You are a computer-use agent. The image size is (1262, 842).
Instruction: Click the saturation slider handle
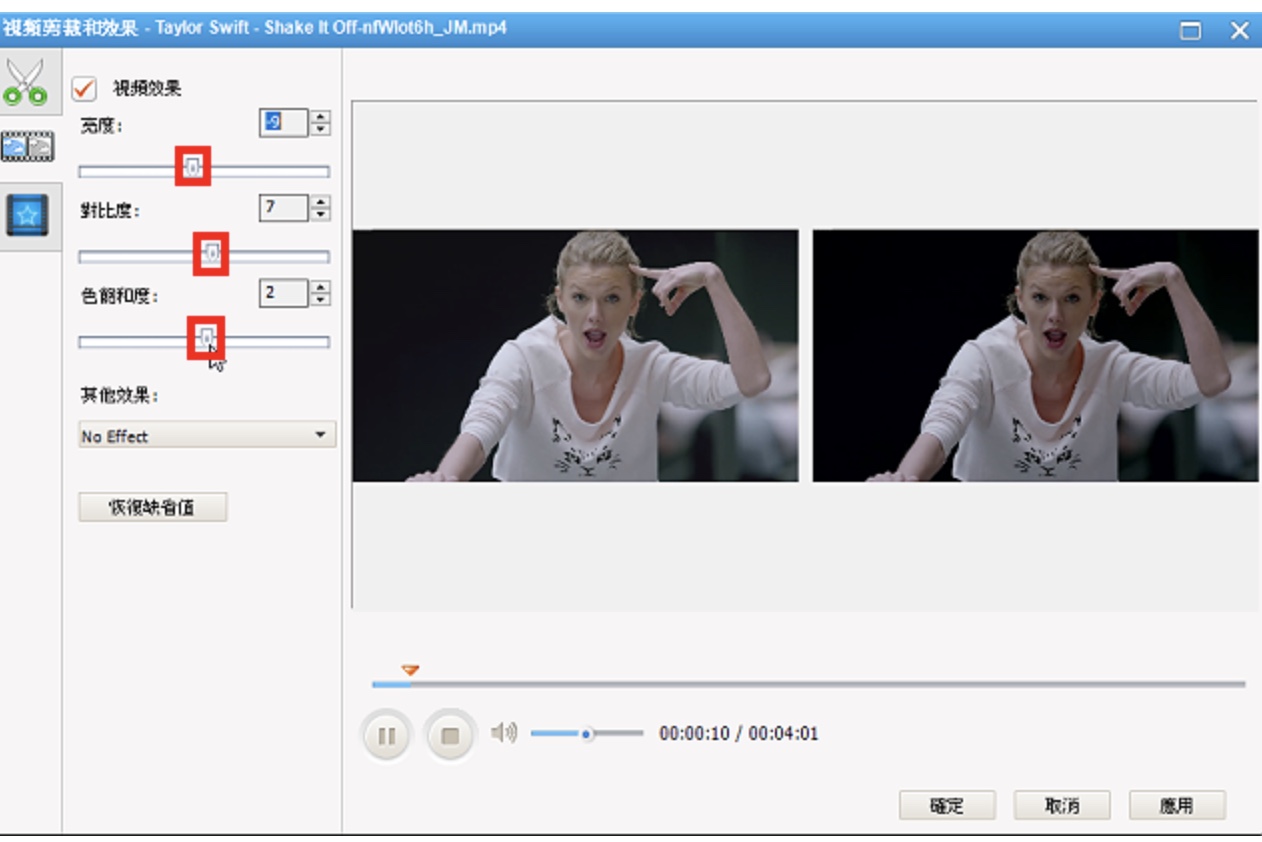click(206, 339)
